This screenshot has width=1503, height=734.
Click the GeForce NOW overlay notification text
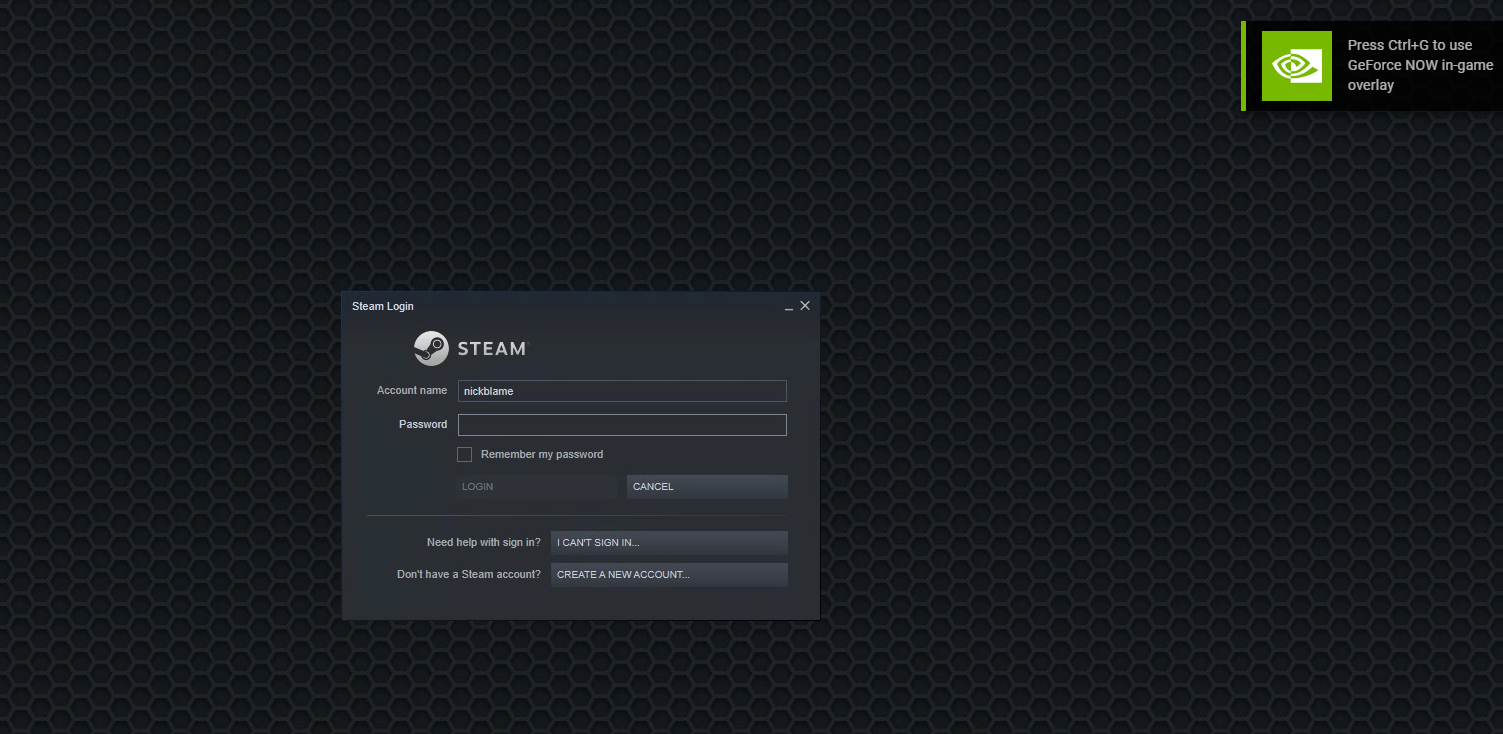[x=1419, y=66]
